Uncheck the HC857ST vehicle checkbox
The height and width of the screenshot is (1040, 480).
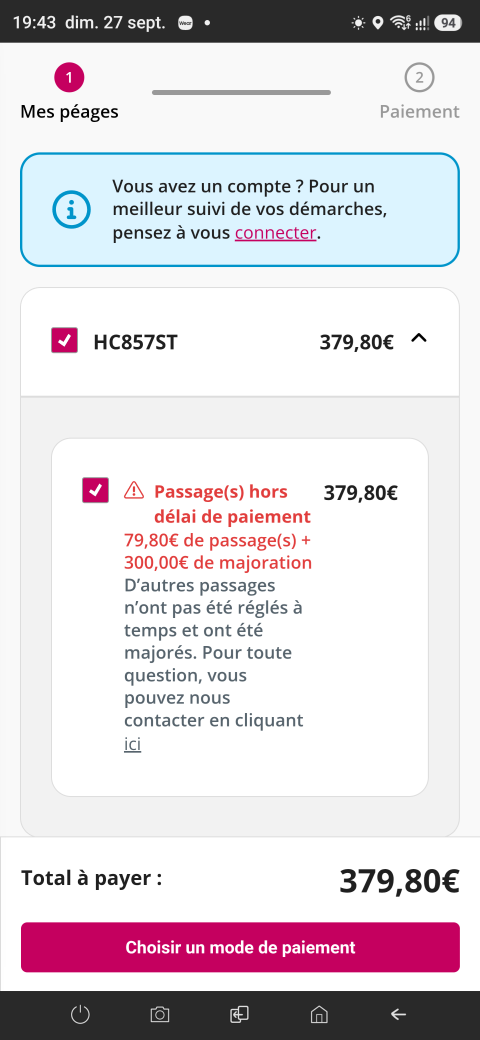(64, 341)
